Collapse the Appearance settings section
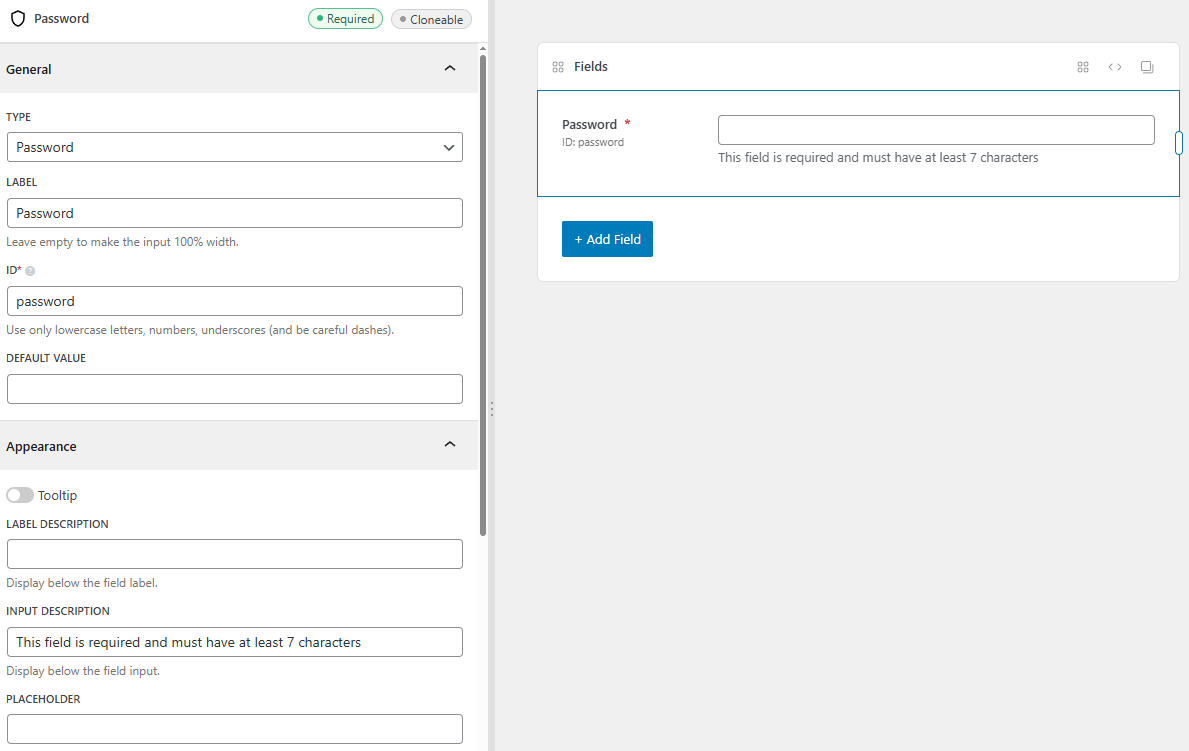 pyautogui.click(x=450, y=445)
